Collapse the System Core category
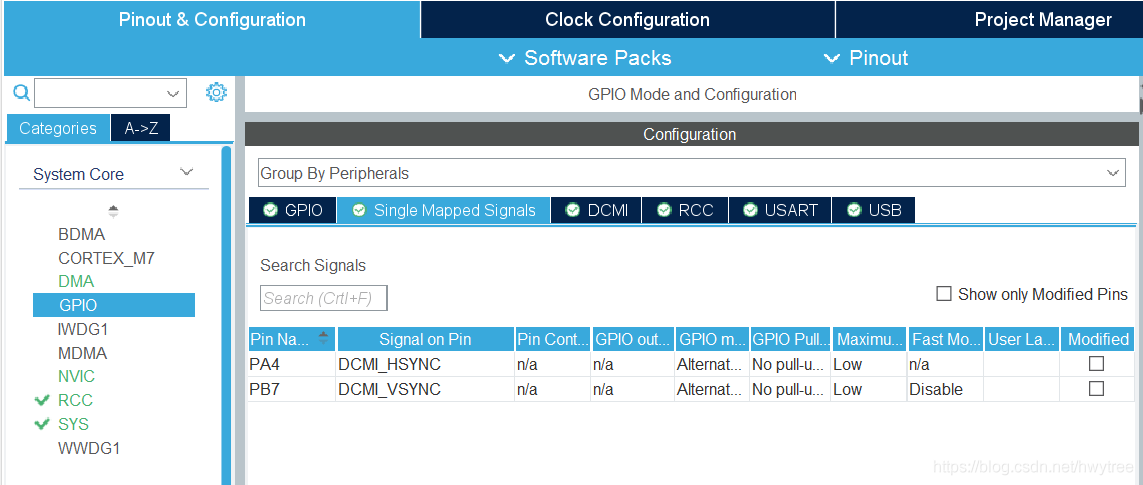Viewport: 1143px width, 485px height. pyautogui.click(x=187, y=172)
